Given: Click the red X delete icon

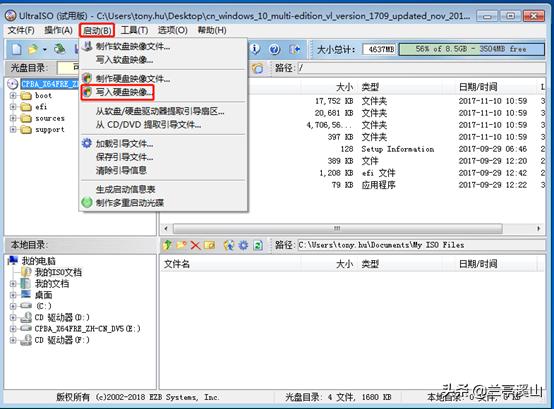Looking at the screenshot, I should (195, 245).
